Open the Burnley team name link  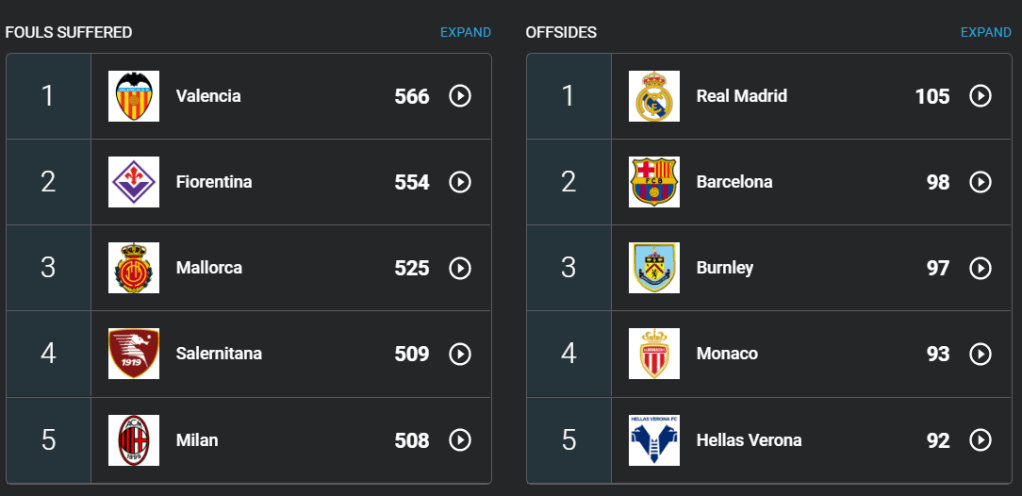724,268
